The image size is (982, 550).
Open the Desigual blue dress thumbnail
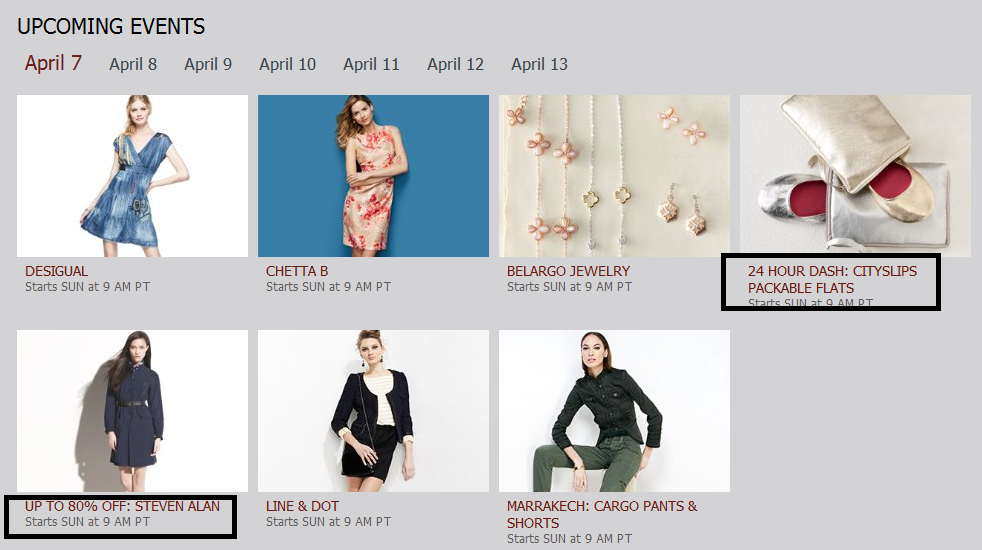[x=132, y=176]
